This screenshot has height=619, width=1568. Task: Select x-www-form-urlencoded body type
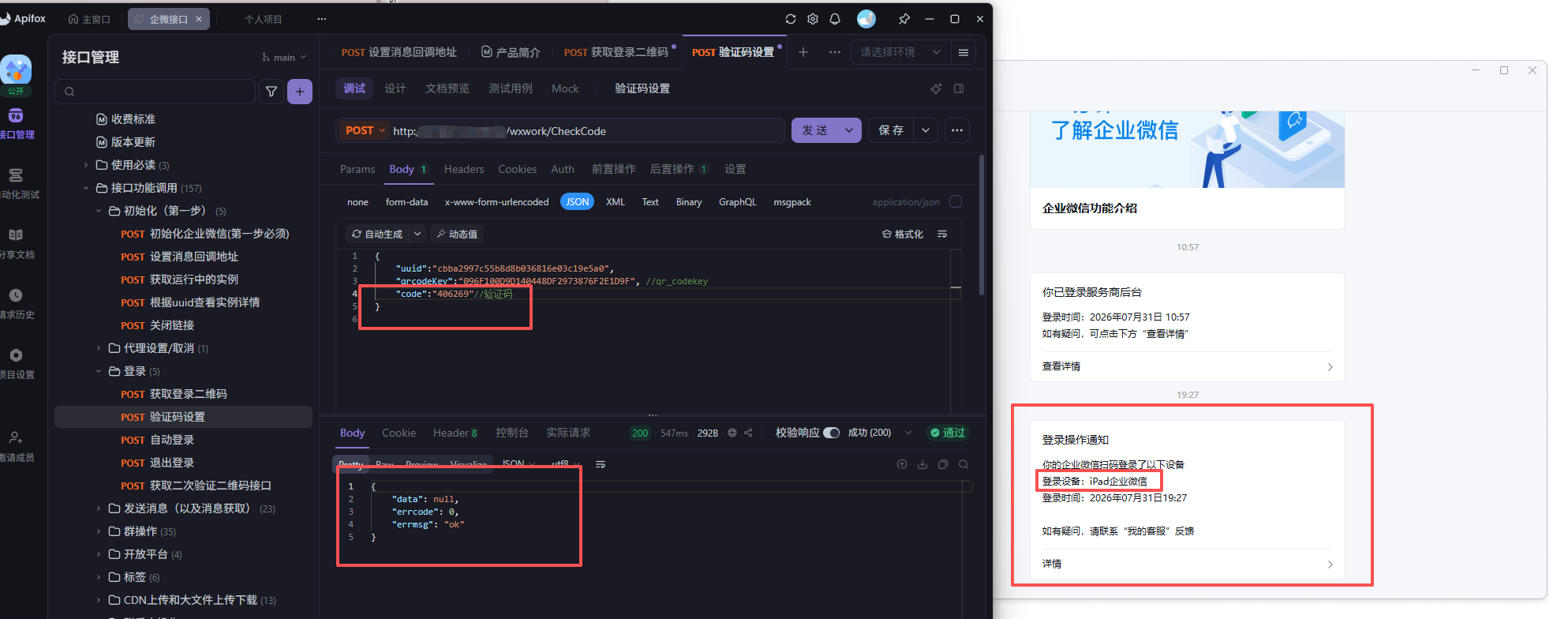[496, 202]
